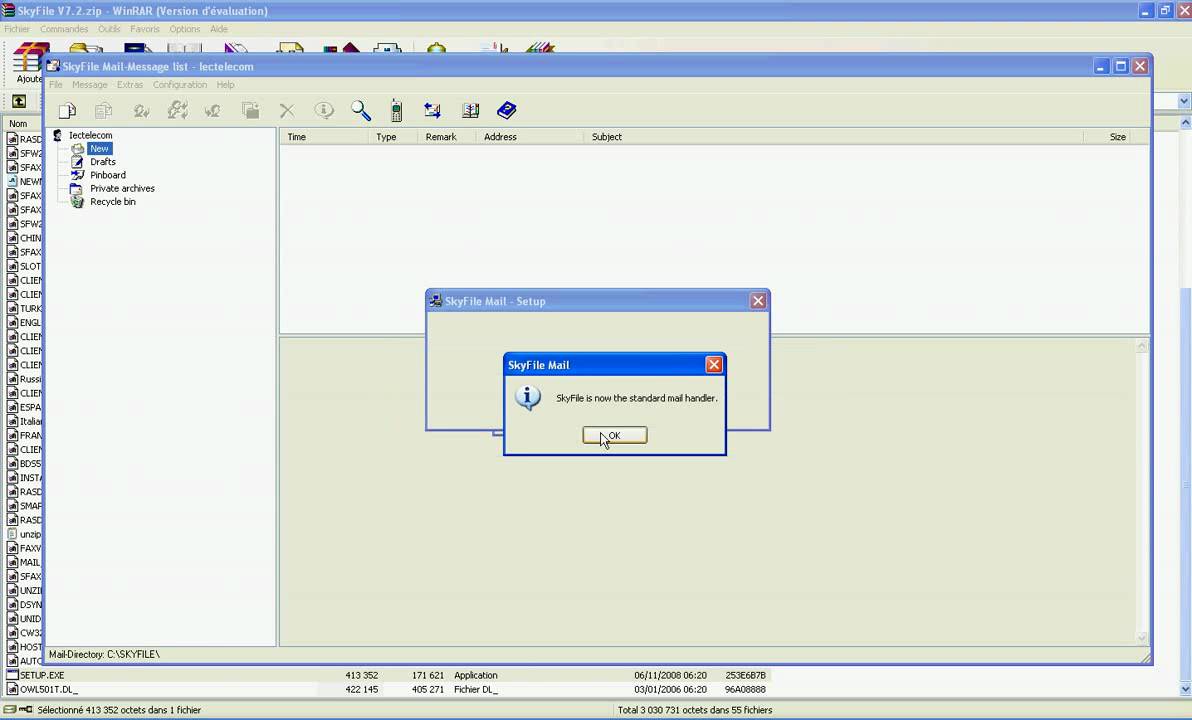The width and height of the screenshot is (1192, 720).
Task: Click the WinRAR title bar icon
Action: (8, 11)
